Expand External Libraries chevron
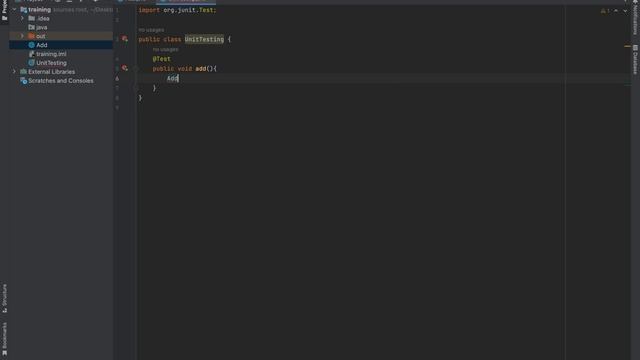 [x=14, y=72]
